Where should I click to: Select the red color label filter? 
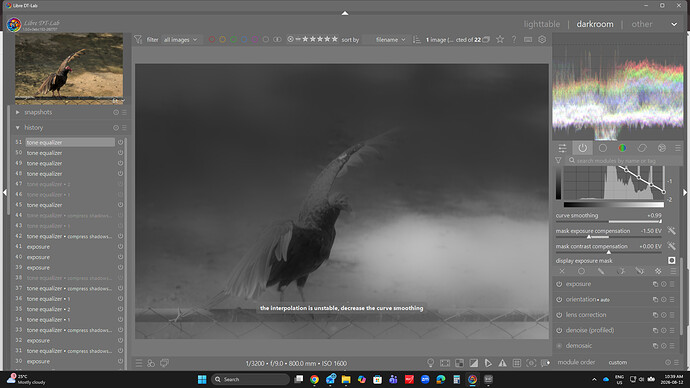(x=212, y=40)
